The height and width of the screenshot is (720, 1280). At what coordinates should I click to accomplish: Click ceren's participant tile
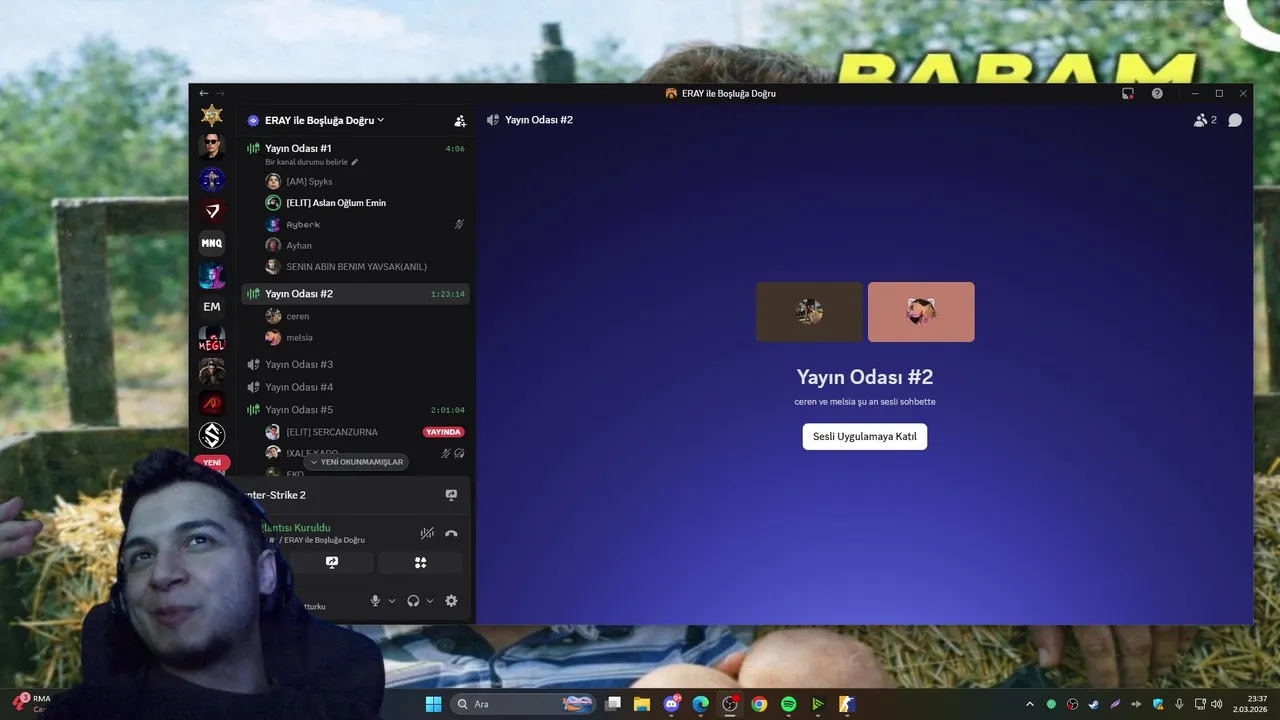coord(809,312)
